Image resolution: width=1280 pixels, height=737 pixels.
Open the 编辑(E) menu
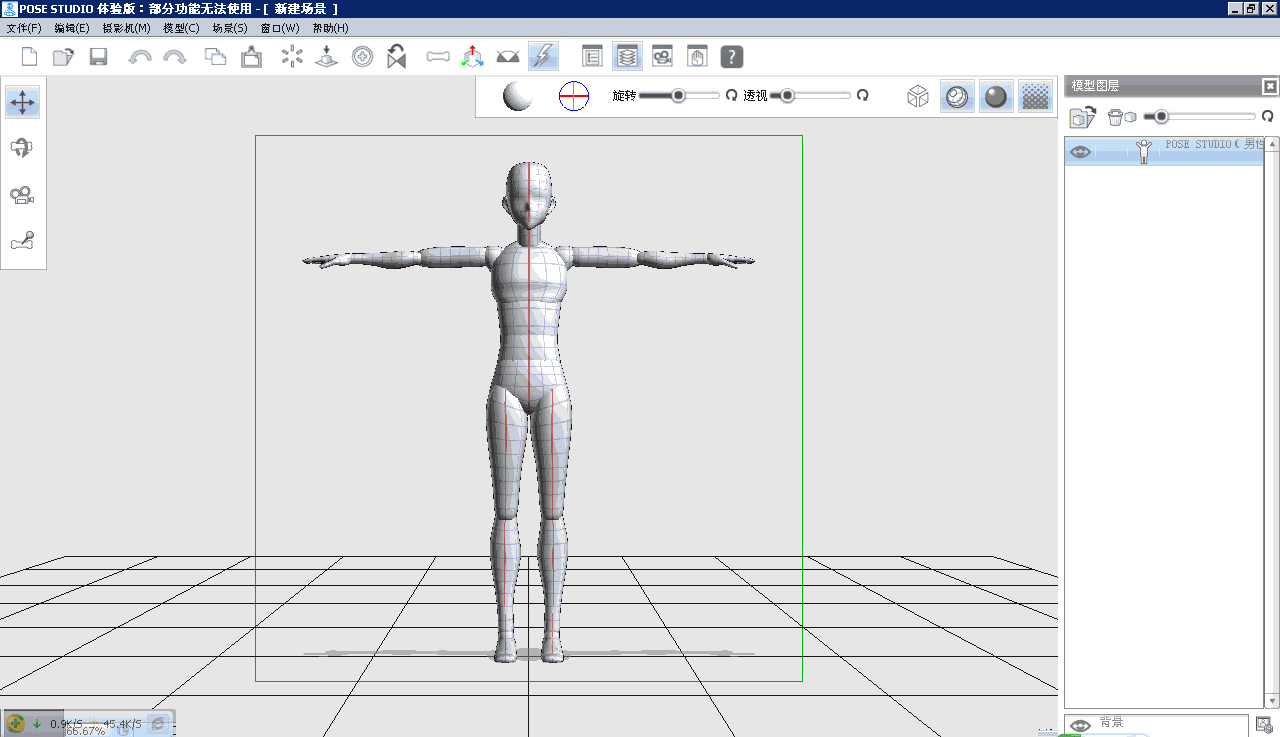(x=72, y=28)
